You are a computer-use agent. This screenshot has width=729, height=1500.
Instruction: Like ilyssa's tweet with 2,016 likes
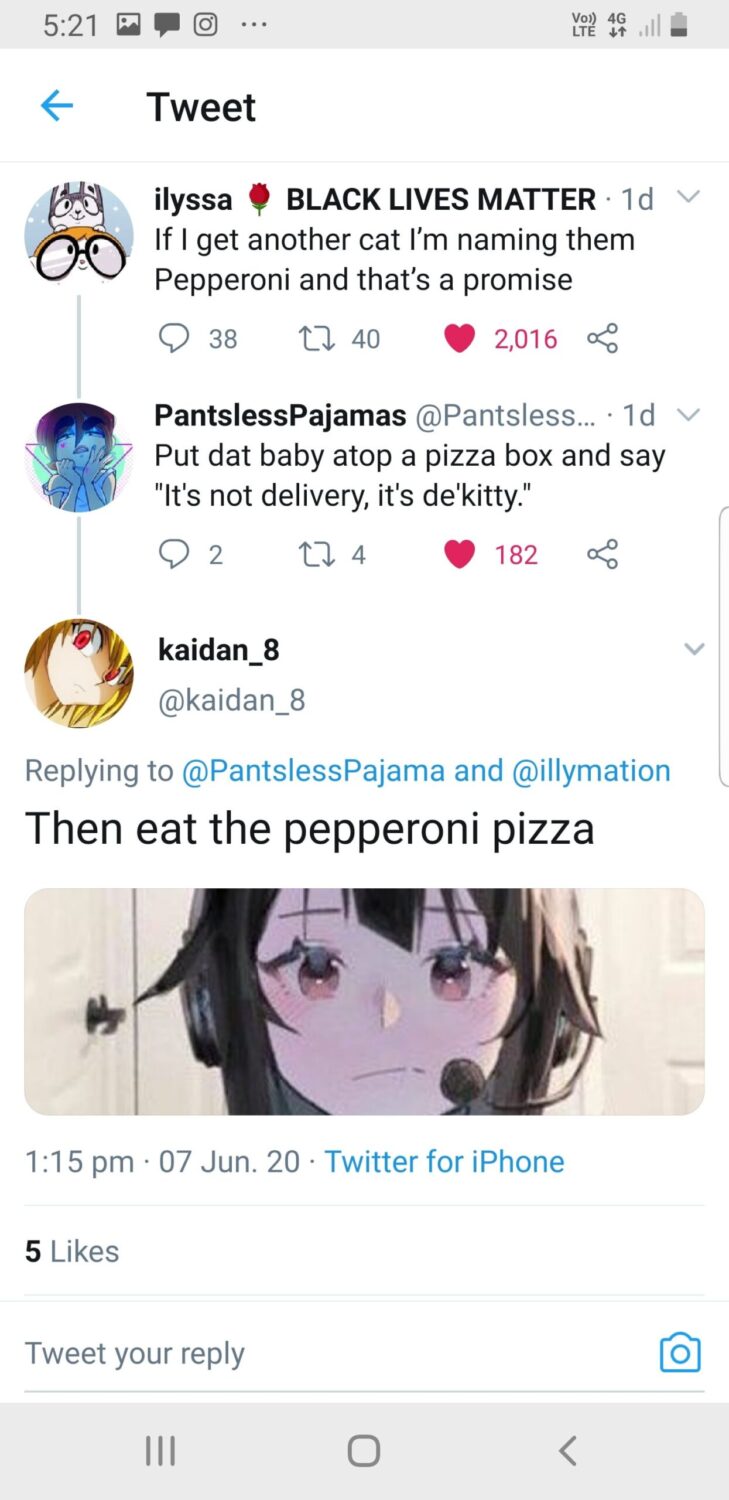459,339
